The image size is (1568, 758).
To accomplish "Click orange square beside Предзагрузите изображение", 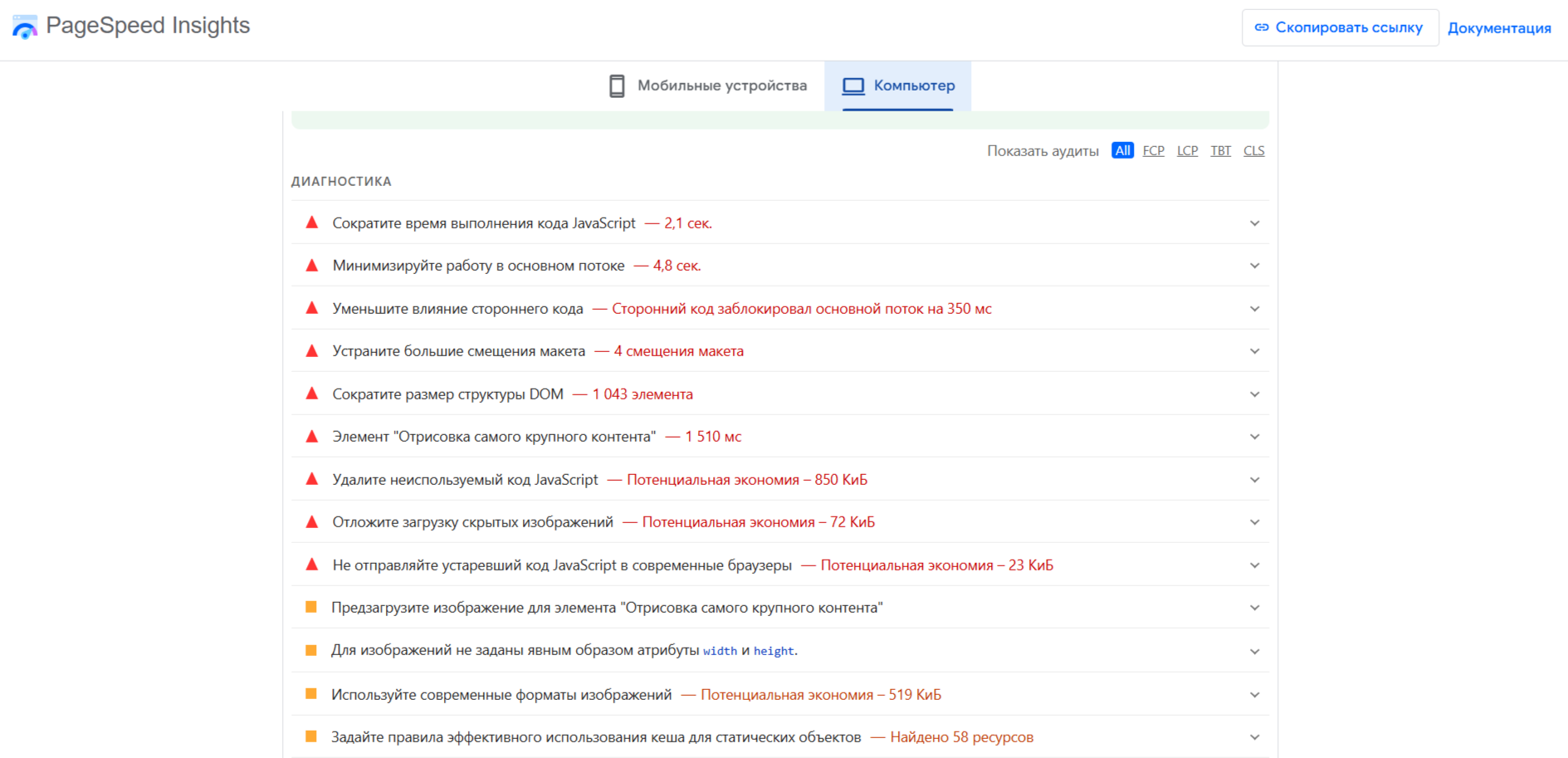I will 311,607.
